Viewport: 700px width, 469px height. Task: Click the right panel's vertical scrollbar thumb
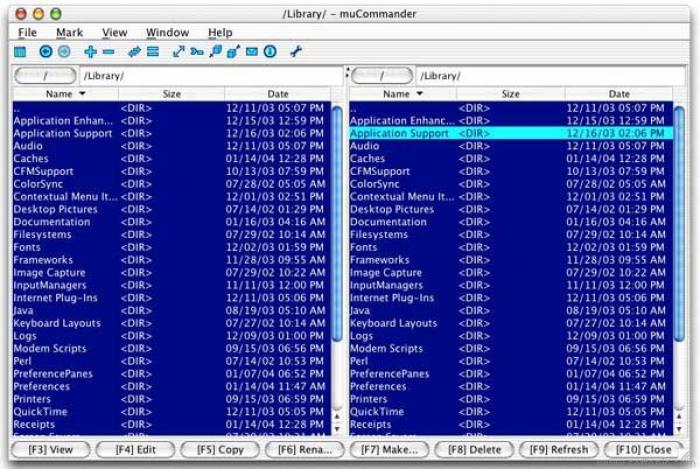coord(679,224)
